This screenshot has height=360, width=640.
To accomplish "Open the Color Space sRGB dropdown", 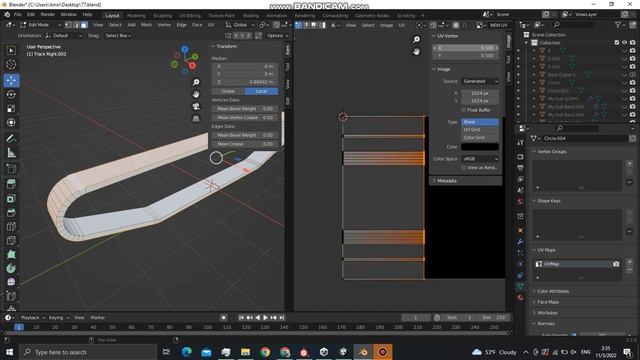I will point(480,158).
